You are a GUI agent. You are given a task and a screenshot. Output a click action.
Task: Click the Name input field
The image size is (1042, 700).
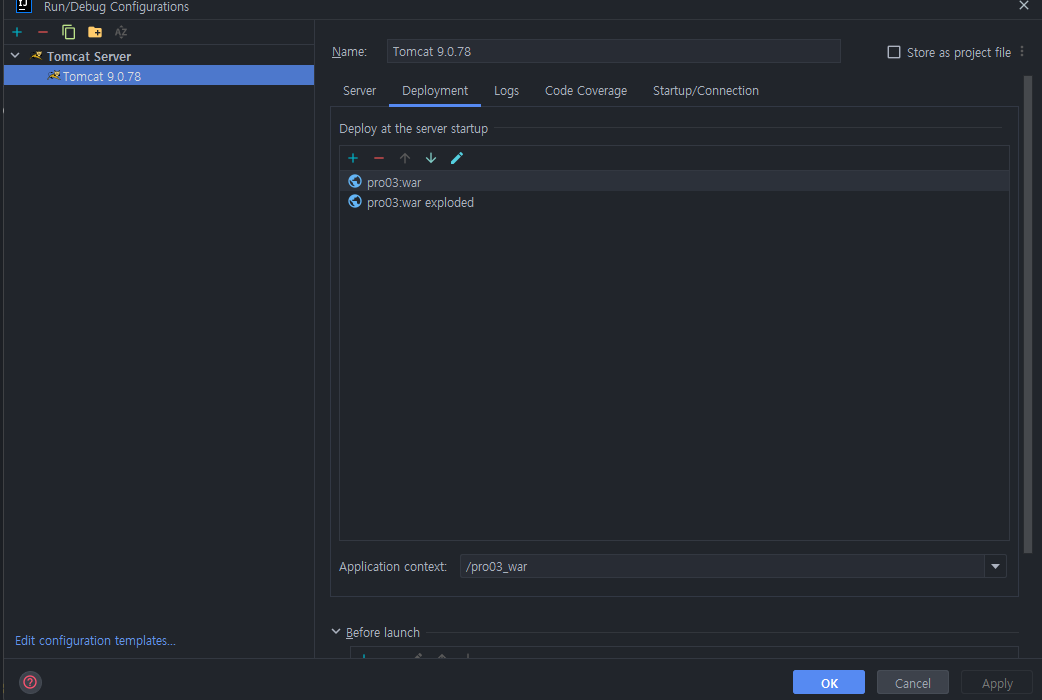pos(613,51)
